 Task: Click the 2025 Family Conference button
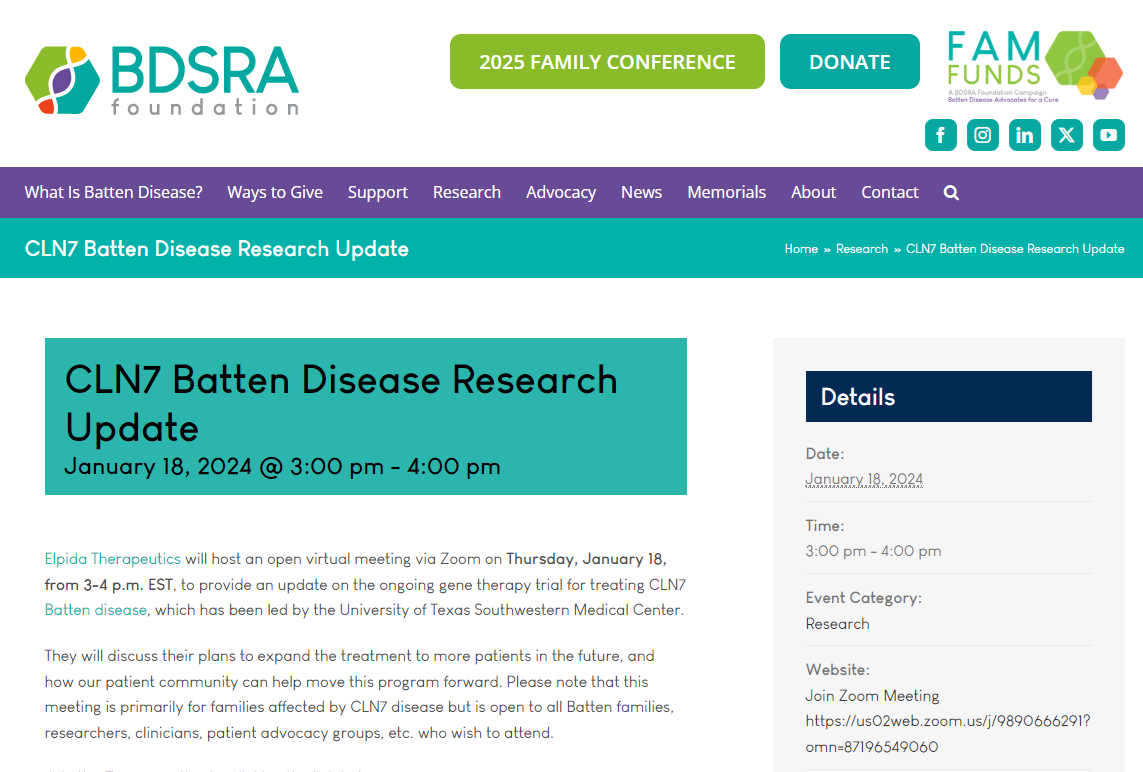pos(607,62)
